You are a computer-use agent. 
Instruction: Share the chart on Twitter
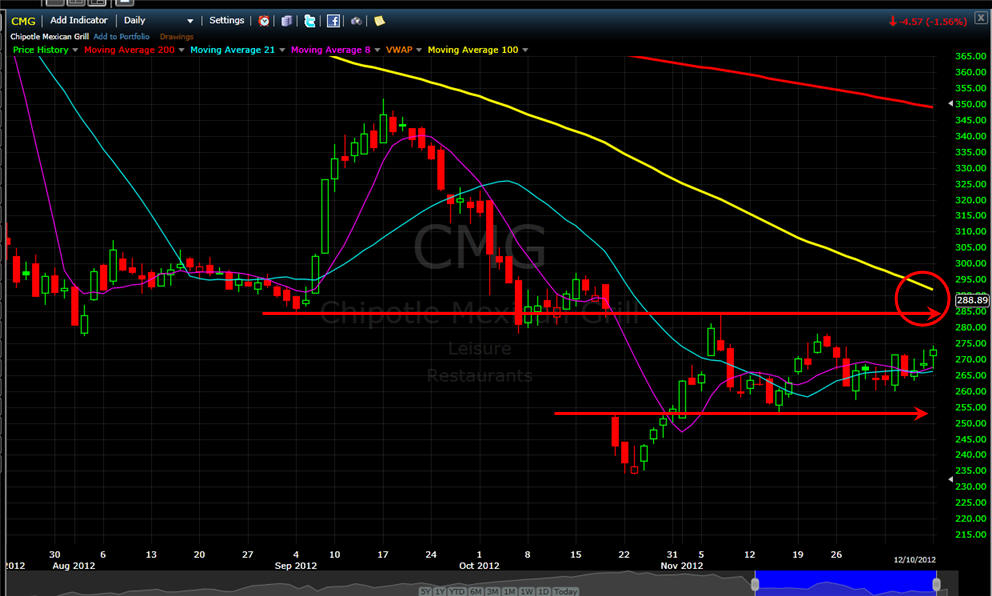[x=310, y=20]
